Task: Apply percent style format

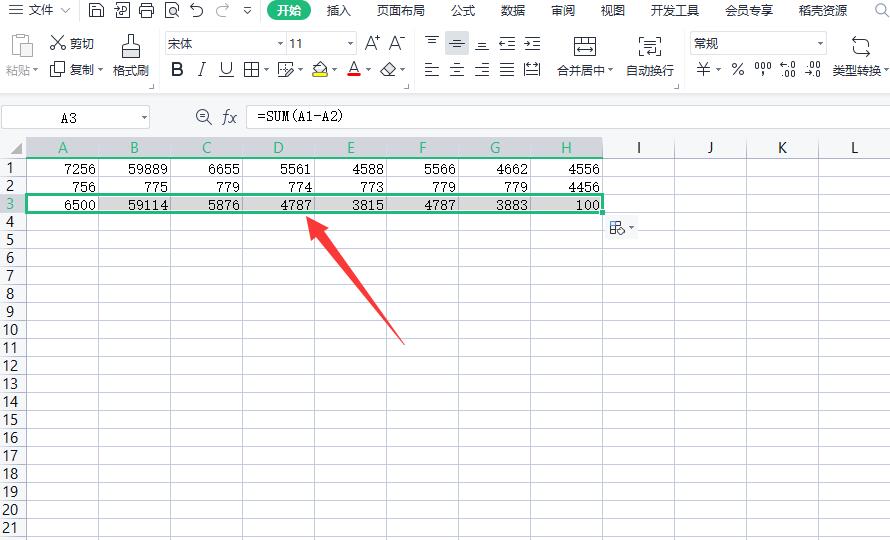Action: 737,69
